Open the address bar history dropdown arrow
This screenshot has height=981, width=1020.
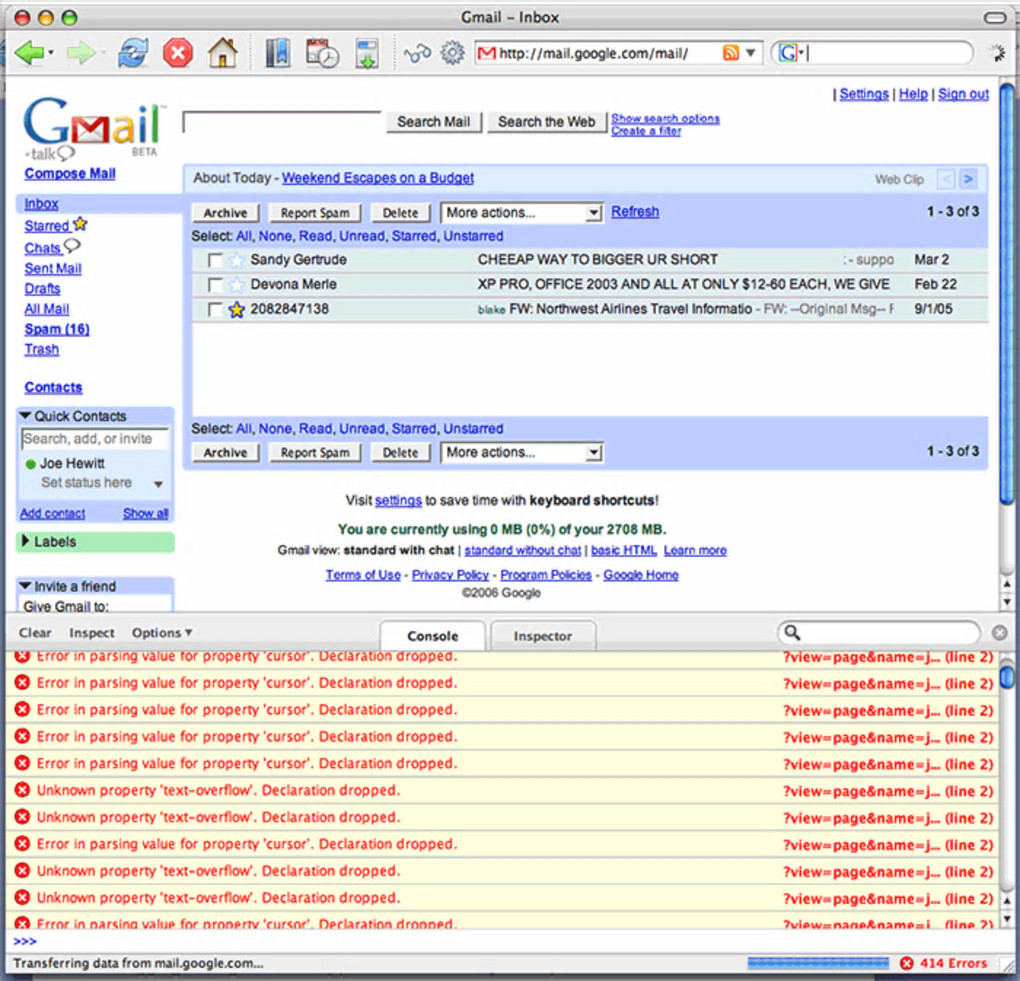[x=750, y=53]
